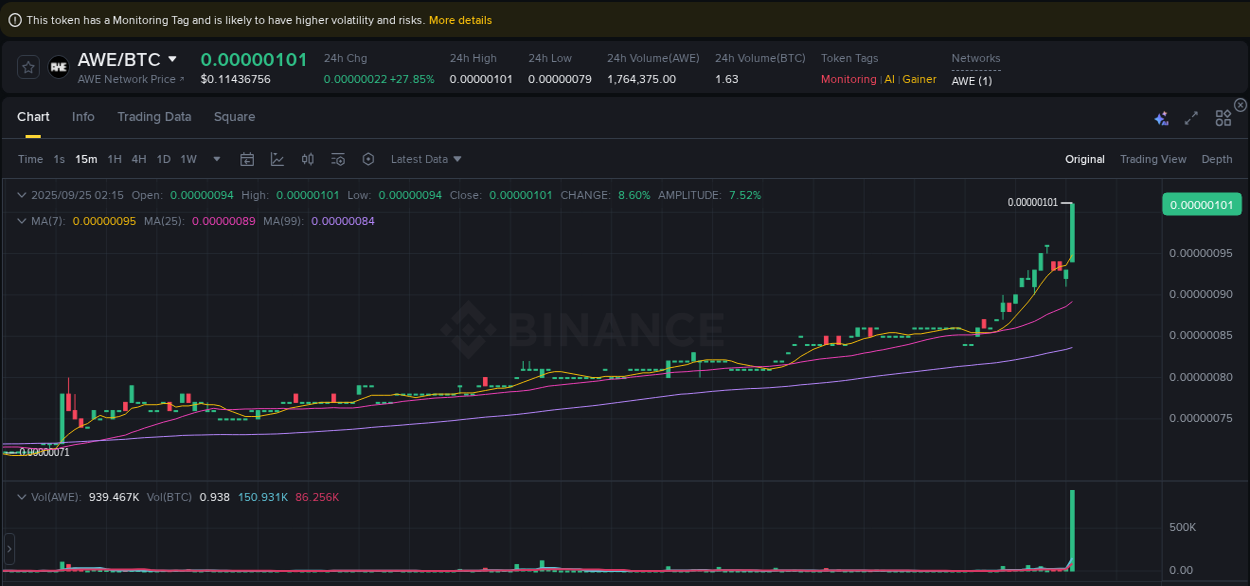Click the Gainer token tag

point(919,79)
